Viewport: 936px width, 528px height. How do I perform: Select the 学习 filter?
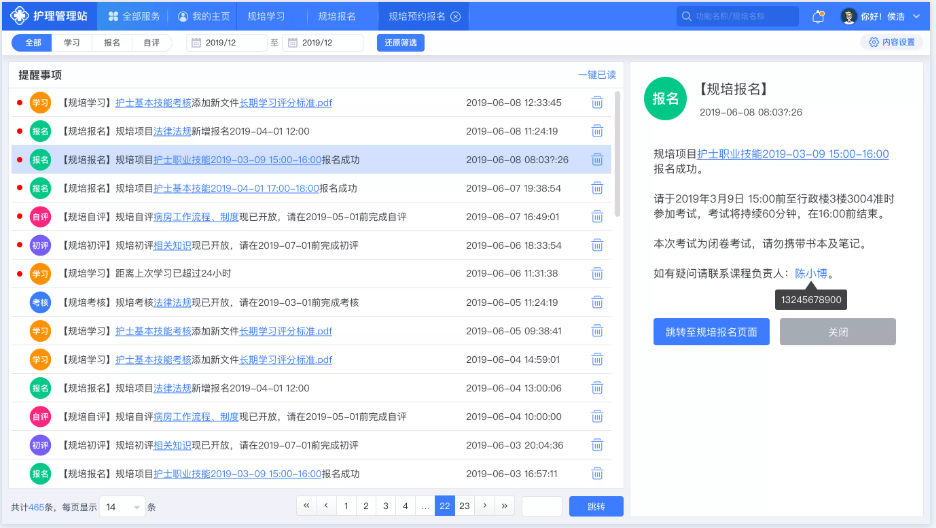pos(72,43)
